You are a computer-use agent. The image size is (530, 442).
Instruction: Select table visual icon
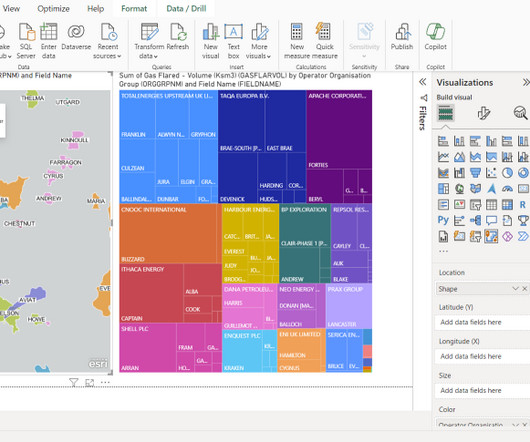tap(491, 204)
